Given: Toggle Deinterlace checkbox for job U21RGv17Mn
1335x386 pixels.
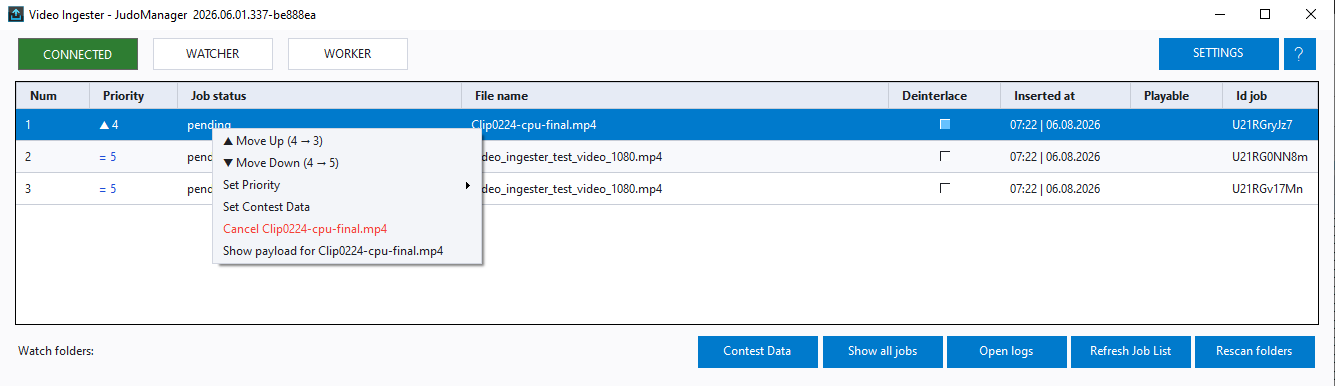Looking at the screenshot, I should click(944, 189).
